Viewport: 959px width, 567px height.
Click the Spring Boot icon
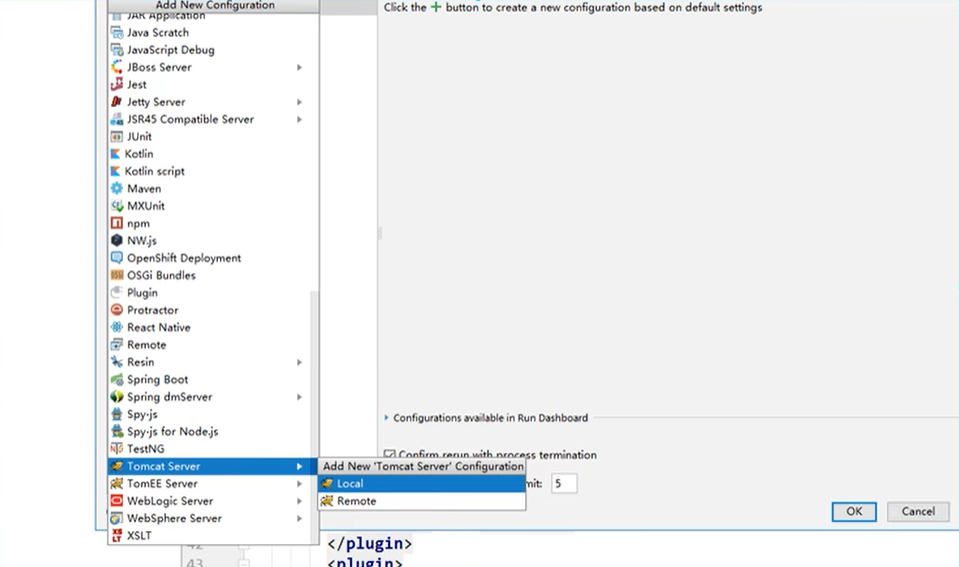pos(117,379)
